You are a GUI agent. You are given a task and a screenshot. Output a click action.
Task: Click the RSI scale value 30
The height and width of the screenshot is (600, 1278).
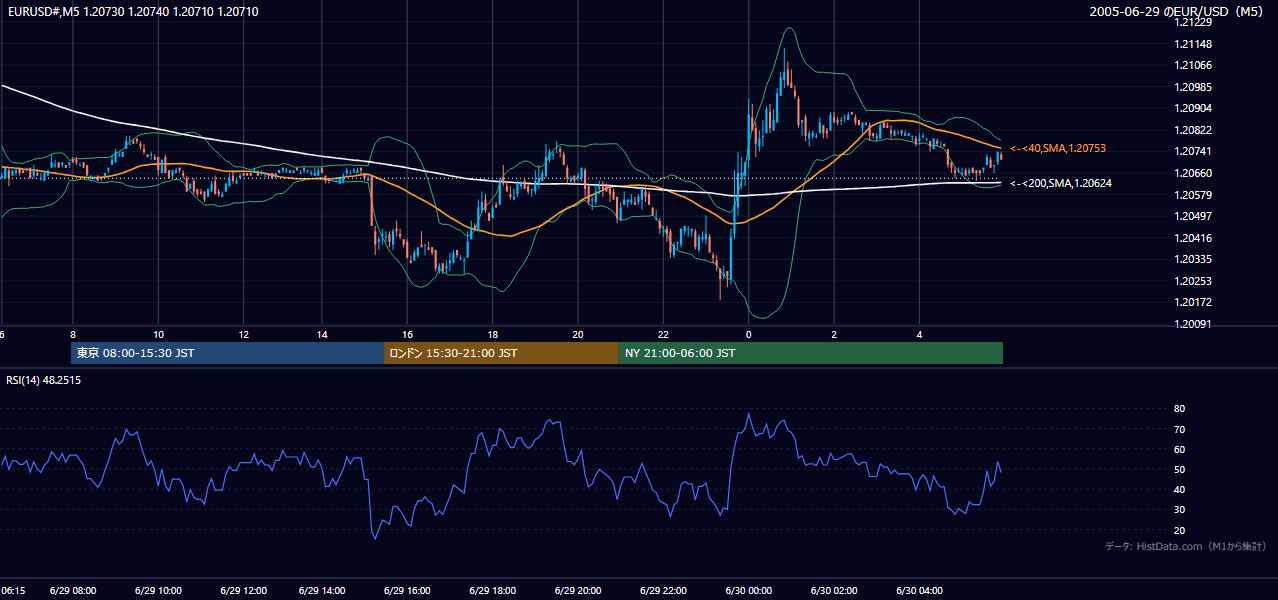(1179, 509)
